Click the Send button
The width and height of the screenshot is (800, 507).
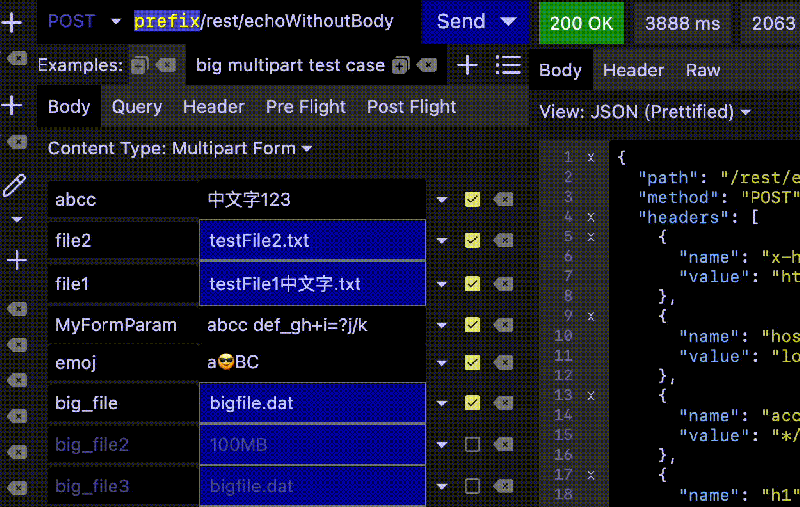click(461, 21)
